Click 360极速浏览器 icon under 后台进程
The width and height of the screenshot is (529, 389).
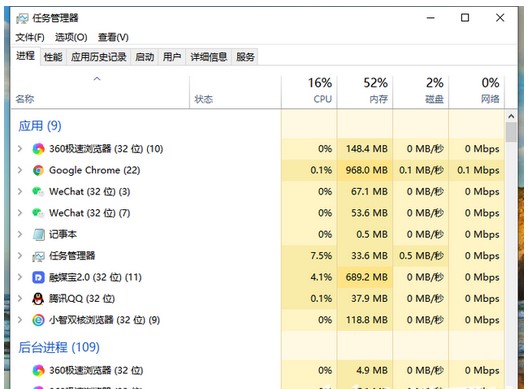click(38, 370)
